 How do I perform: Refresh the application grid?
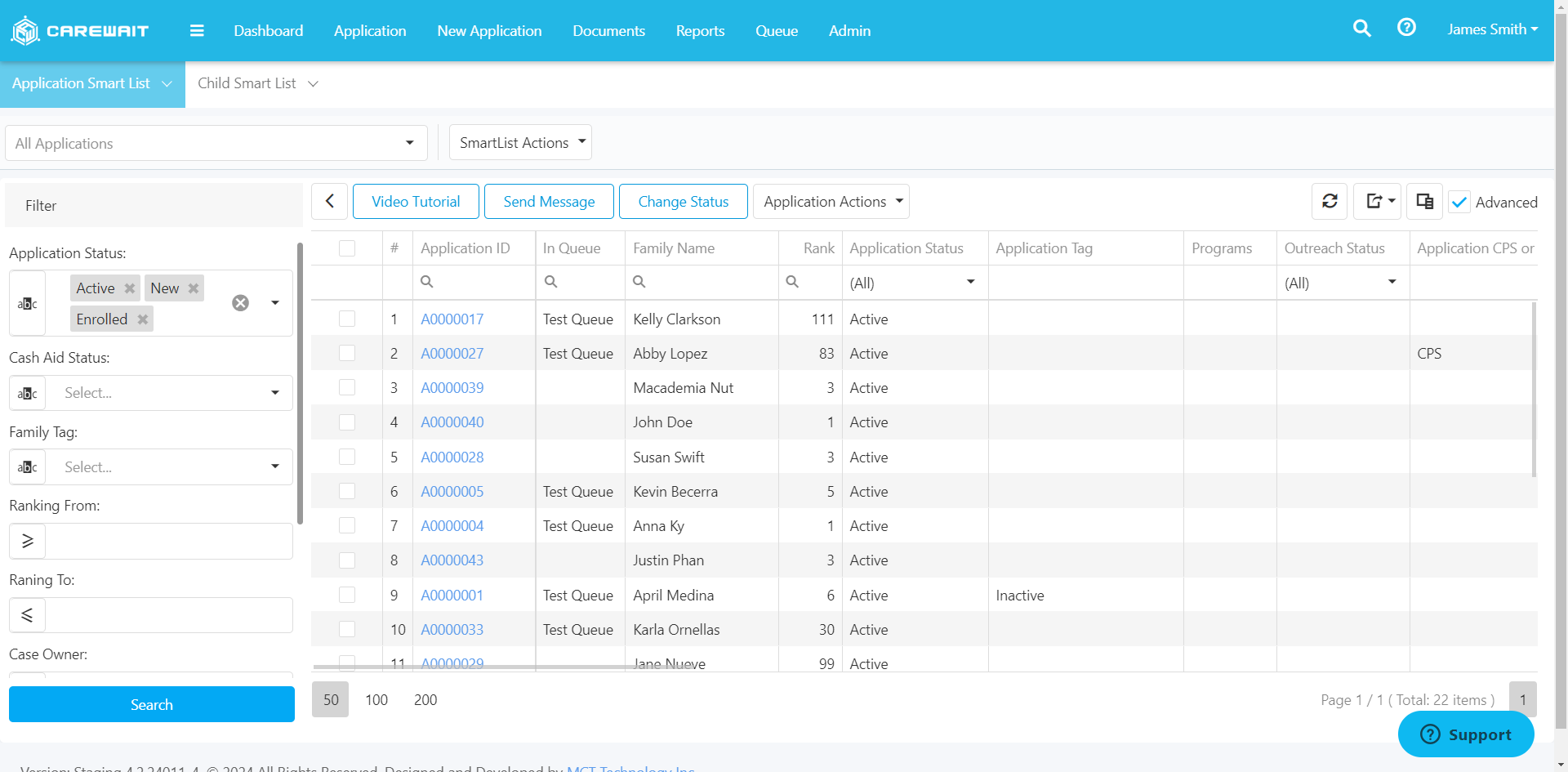point(1330,201)
